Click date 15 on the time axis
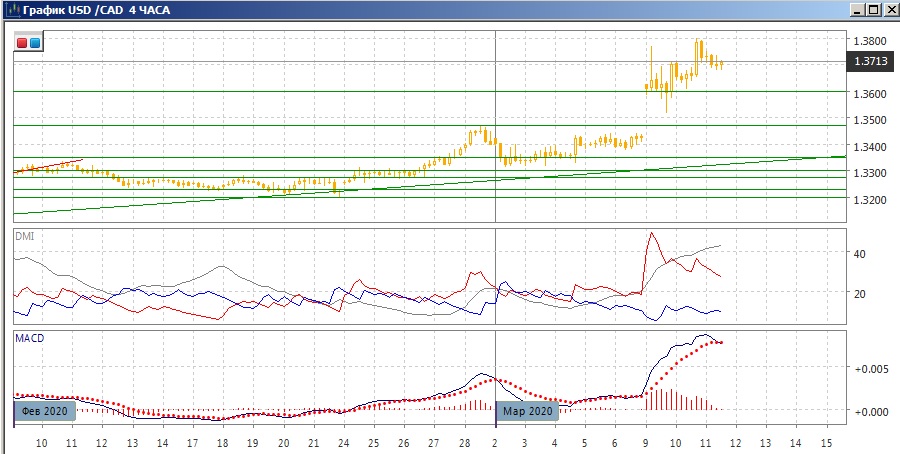This screenshot has height=454, width=900. (825, 442)
